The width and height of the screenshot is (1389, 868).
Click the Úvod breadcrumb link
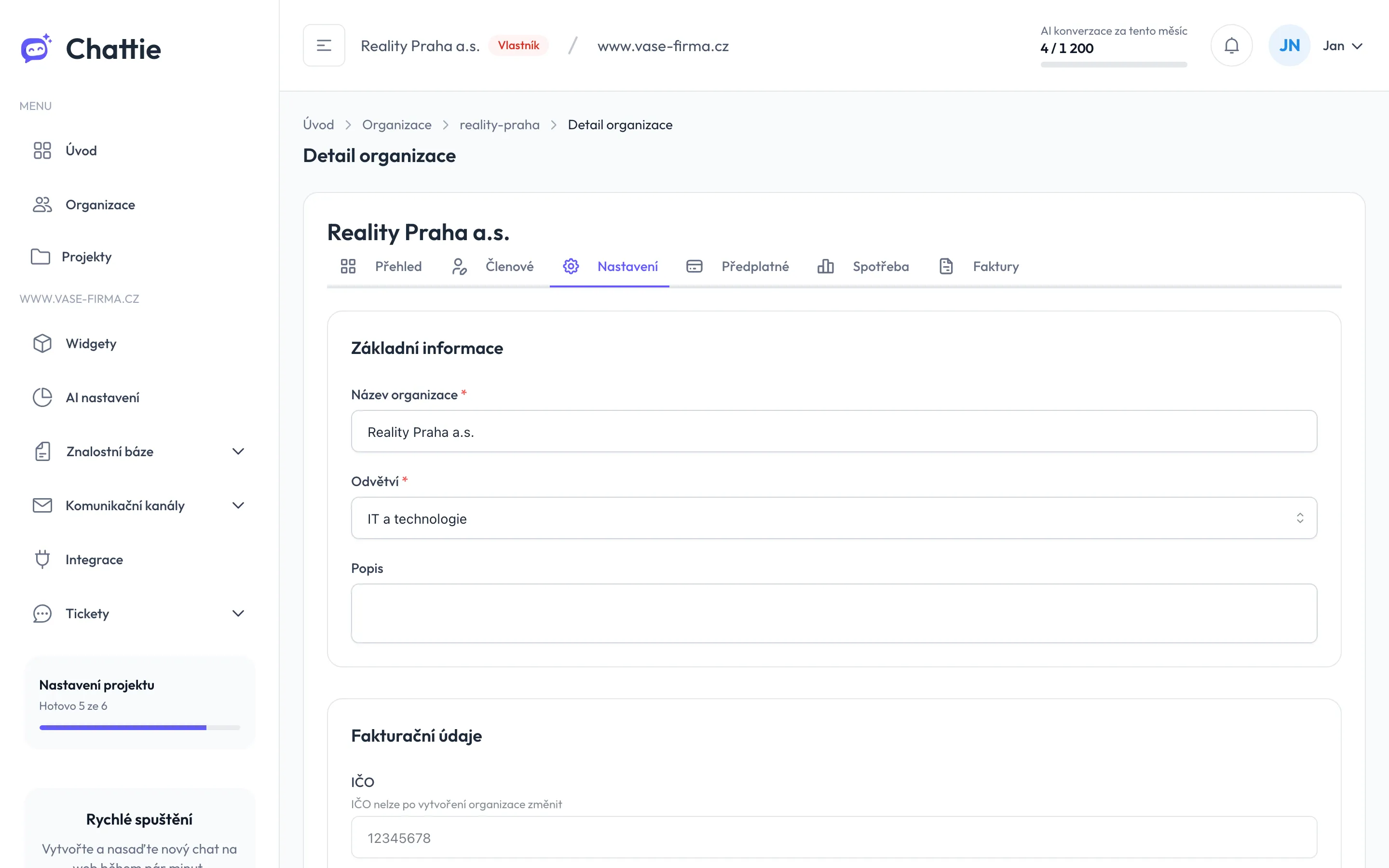tap(318, 124)
